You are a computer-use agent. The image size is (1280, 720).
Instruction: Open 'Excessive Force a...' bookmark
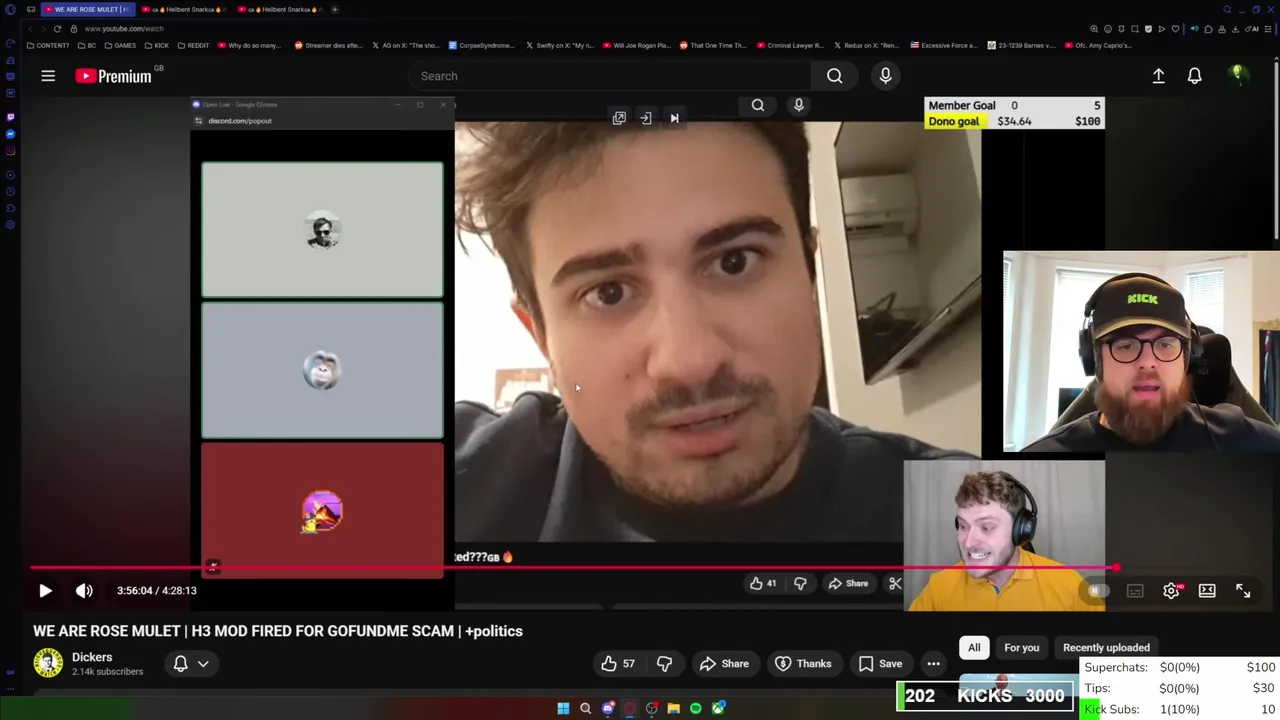pos(943,45)
